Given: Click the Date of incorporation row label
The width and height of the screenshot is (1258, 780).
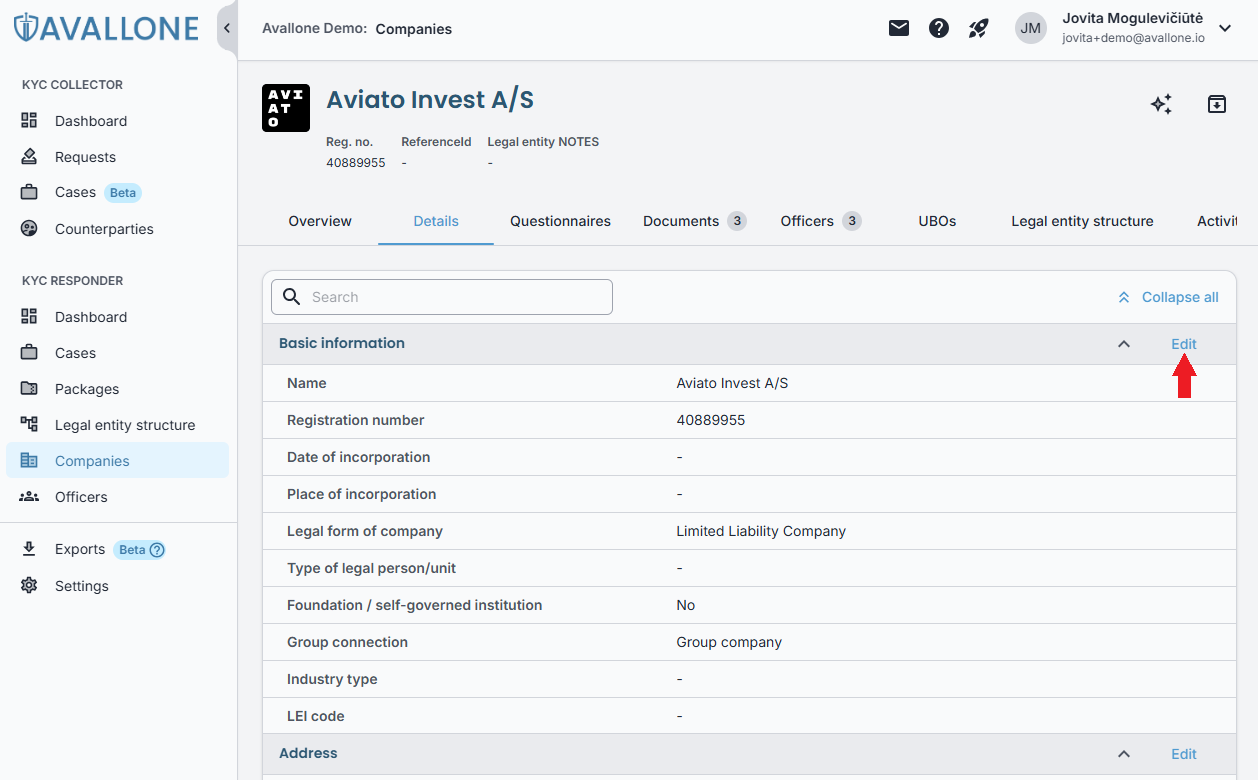Looking at the screenshot, I should pos(358,457).
